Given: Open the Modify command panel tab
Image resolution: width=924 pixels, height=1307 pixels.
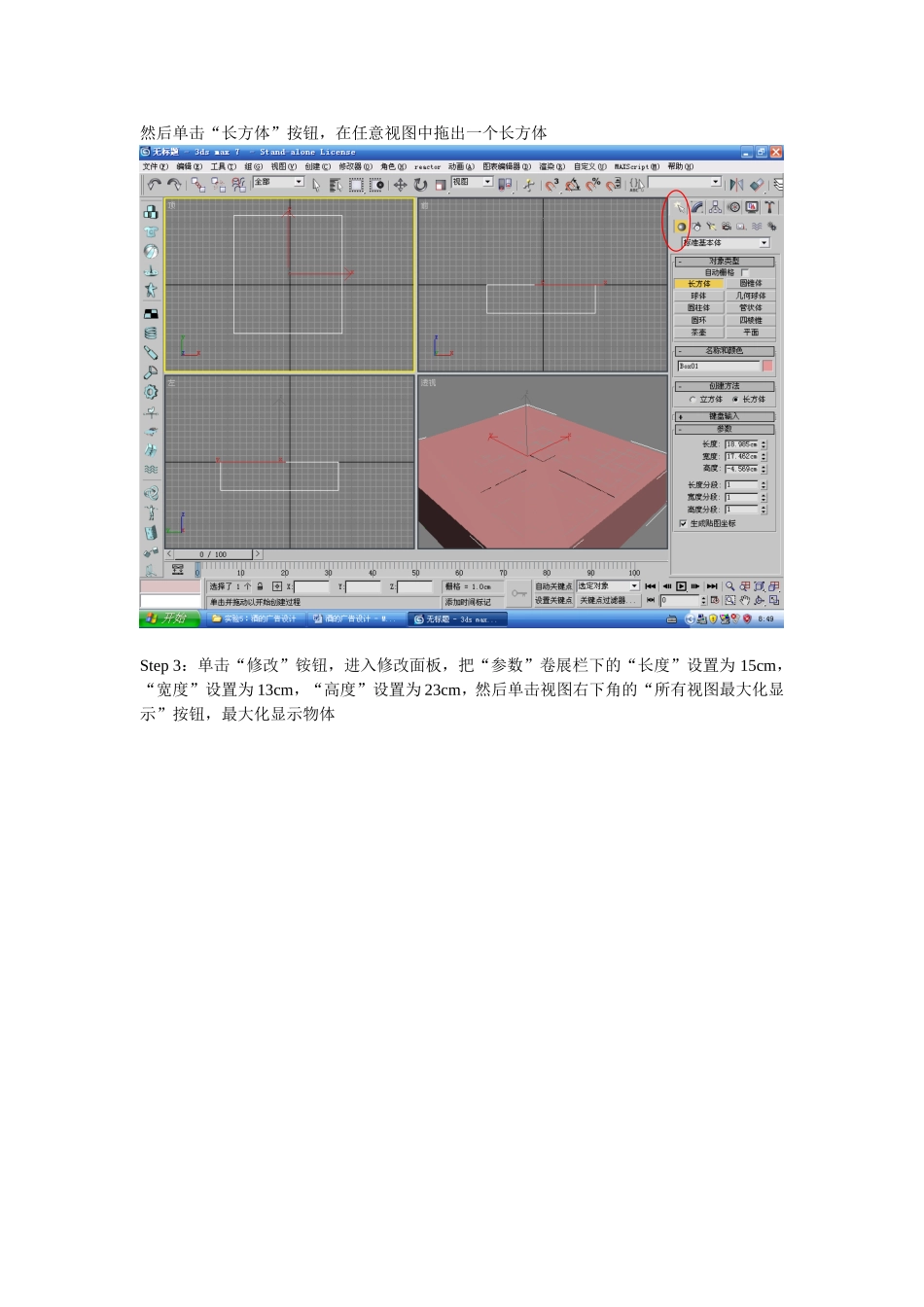Looking at the screenshot, I should click(697, 207).
